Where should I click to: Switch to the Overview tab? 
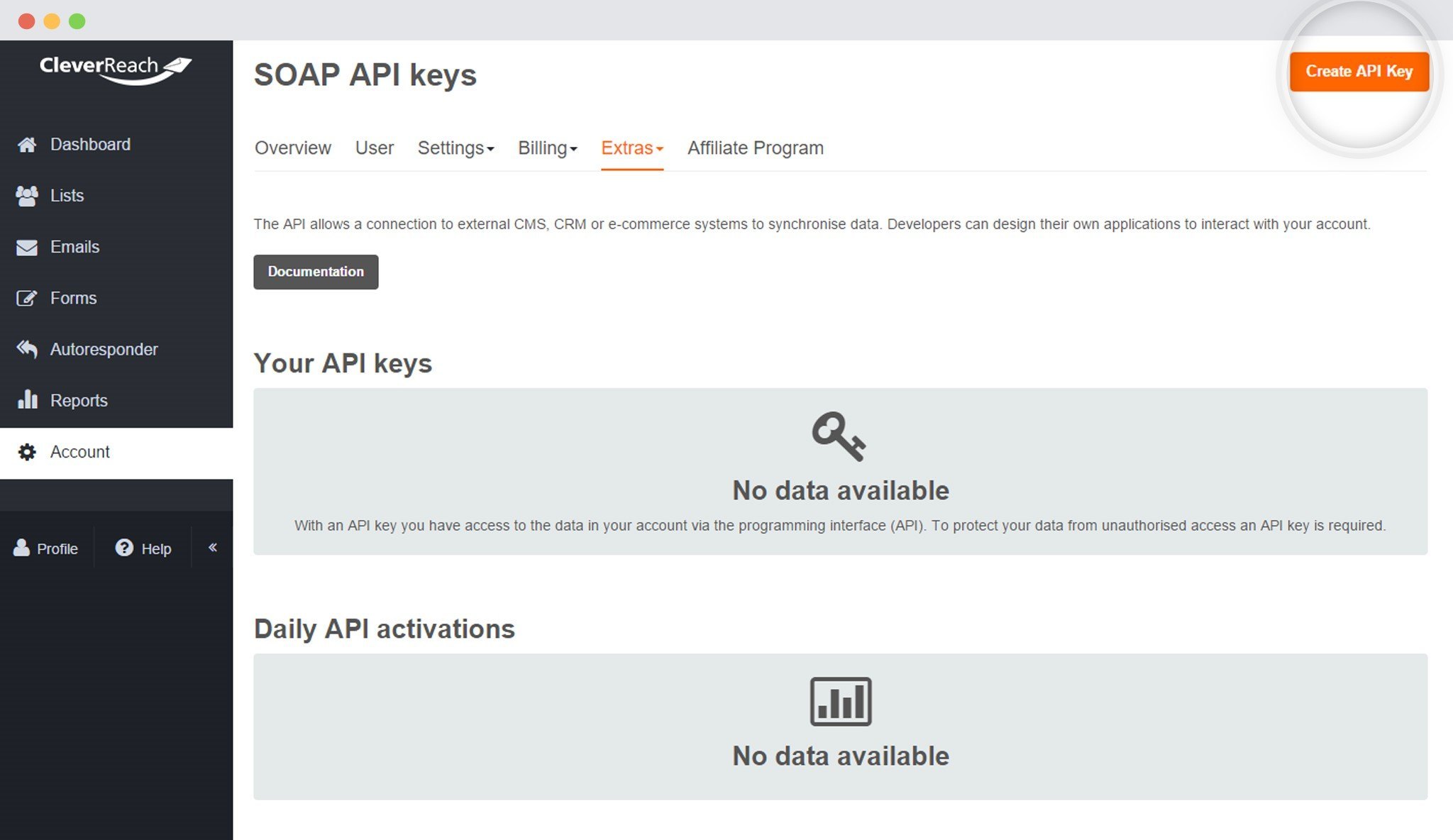(292, 148)
